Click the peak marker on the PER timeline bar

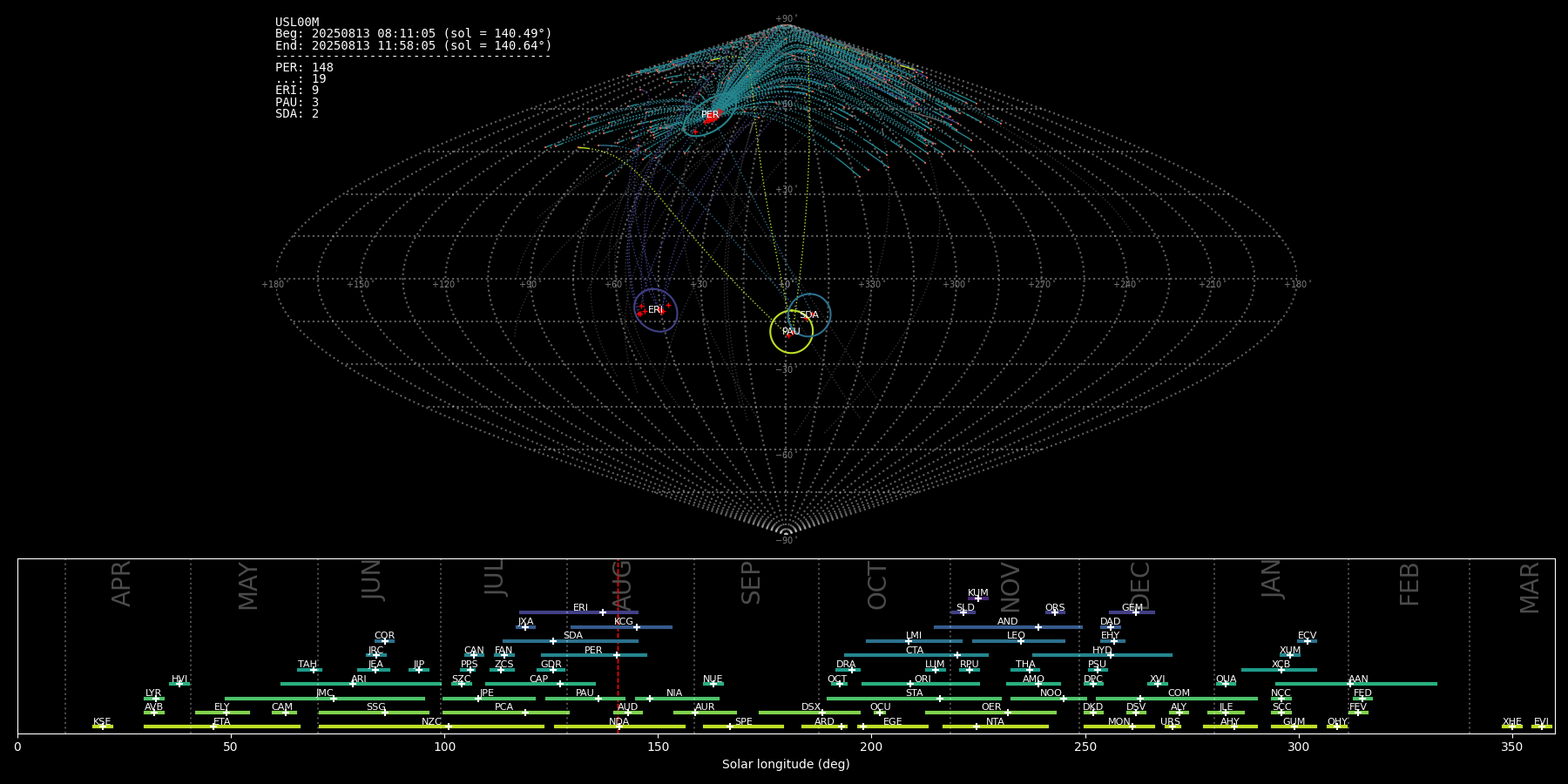[617, 655]
